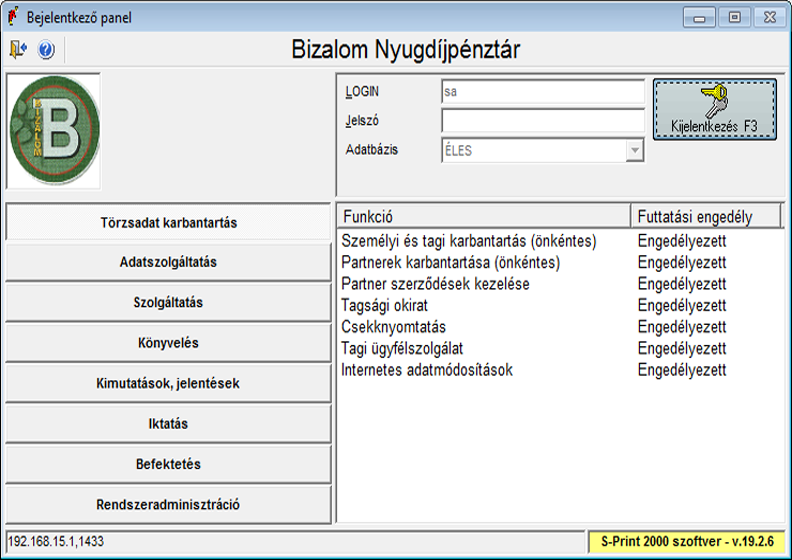Select the Iktatás section
792x560 pixels.
(168, 424)
